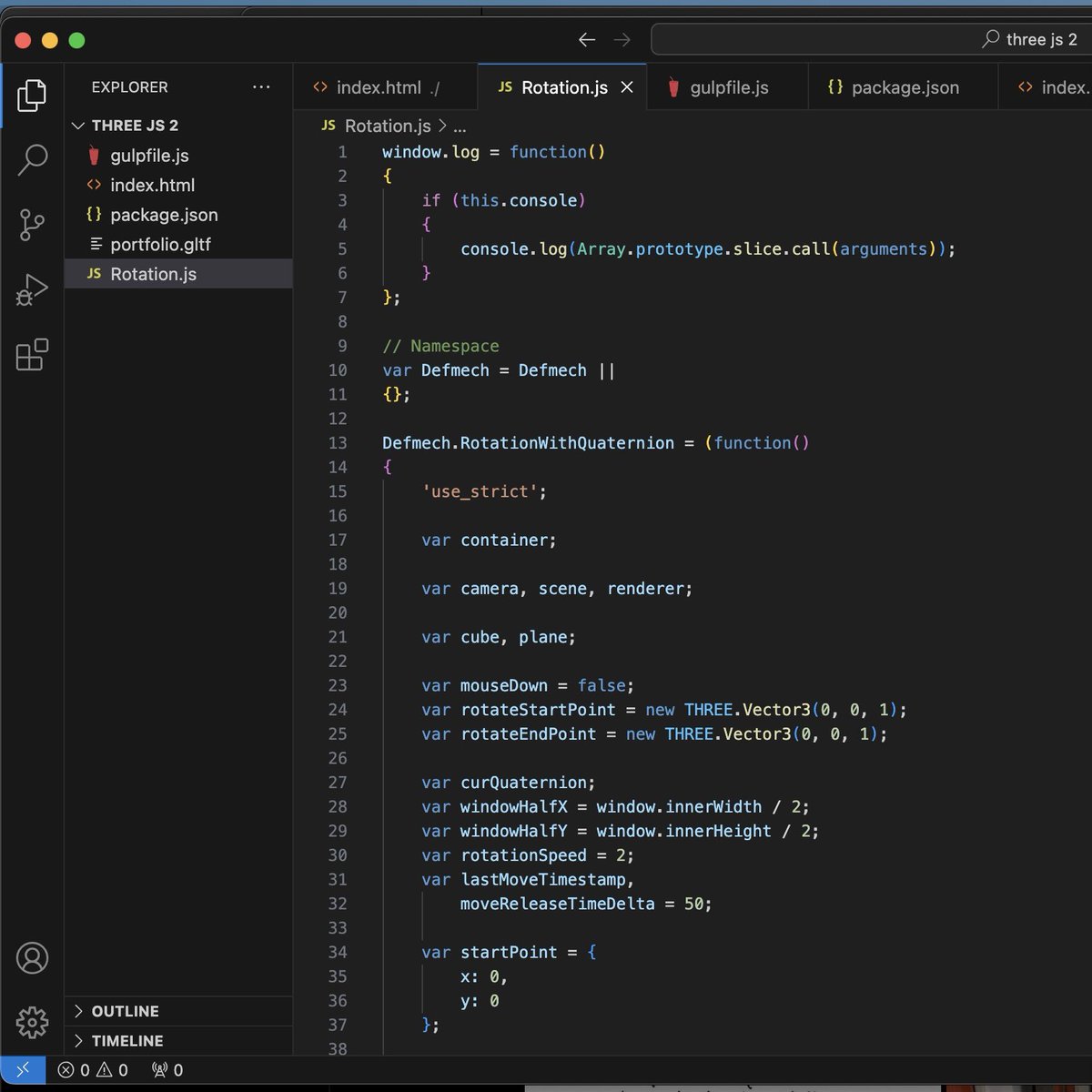The width and height of the screenshot is (1092, 1092).
Task: Click the remote connection indicator in status bar
Action: tap(24, 1070)
